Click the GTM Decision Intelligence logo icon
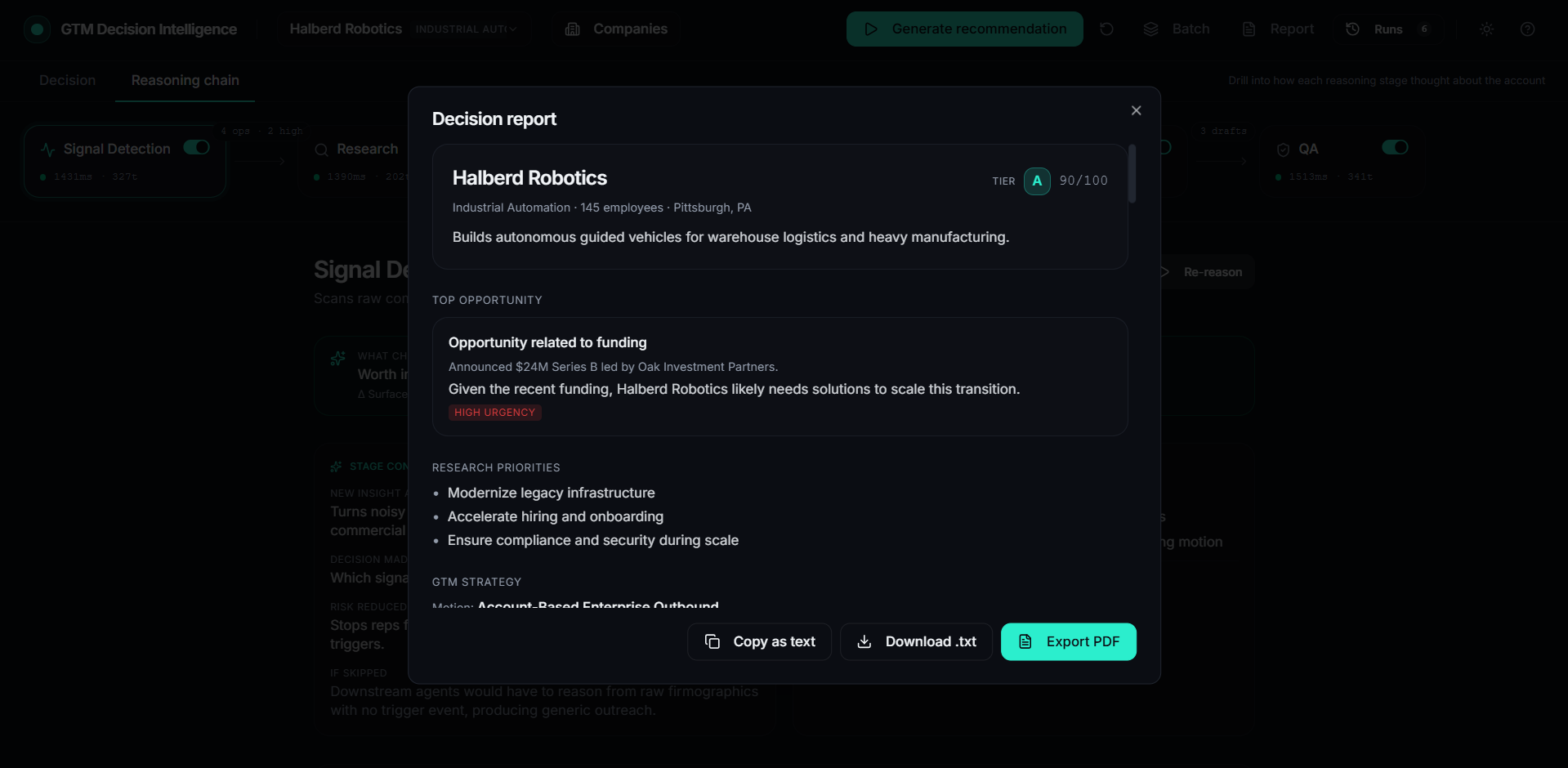The width and height of the screenshot is (1568, 768). [37, 29]
